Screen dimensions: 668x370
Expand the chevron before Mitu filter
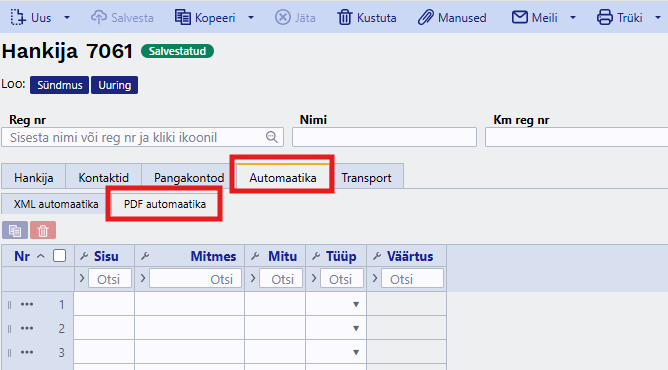(253, 278)
